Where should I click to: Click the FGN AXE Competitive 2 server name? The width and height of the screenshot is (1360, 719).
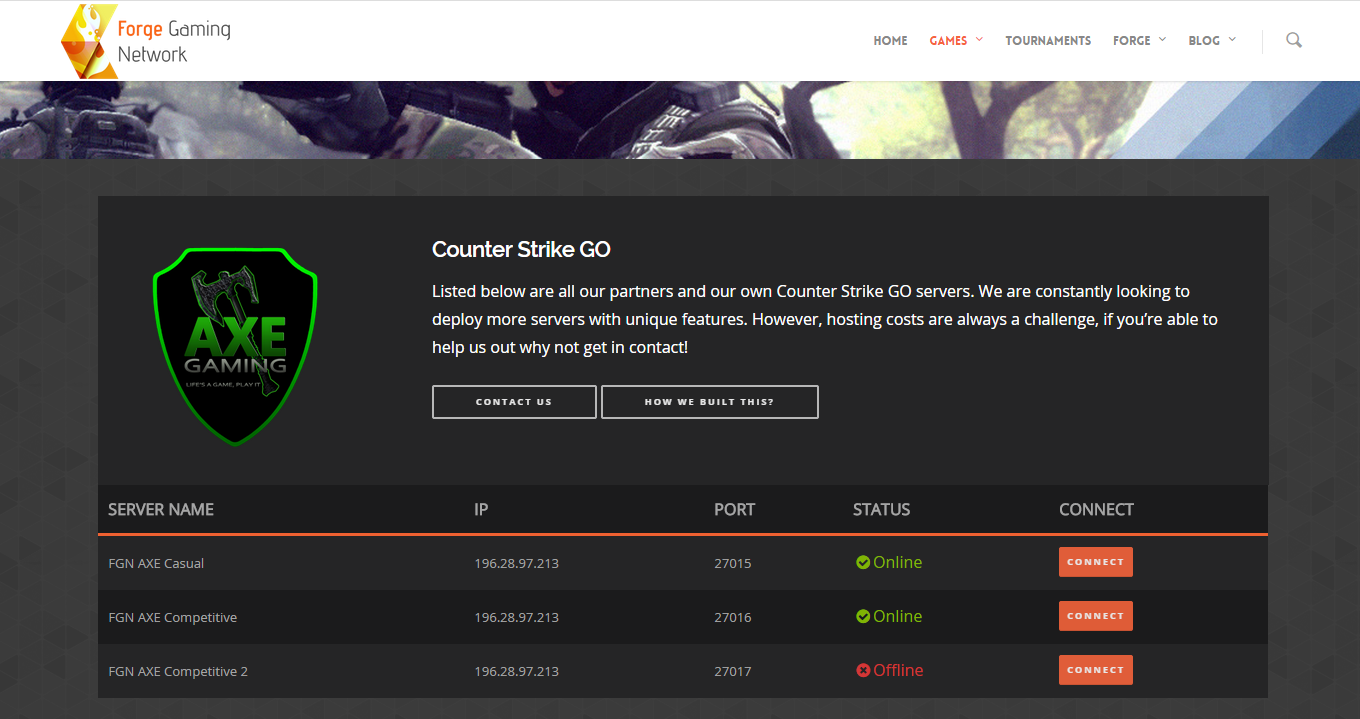tap(178, 672)
